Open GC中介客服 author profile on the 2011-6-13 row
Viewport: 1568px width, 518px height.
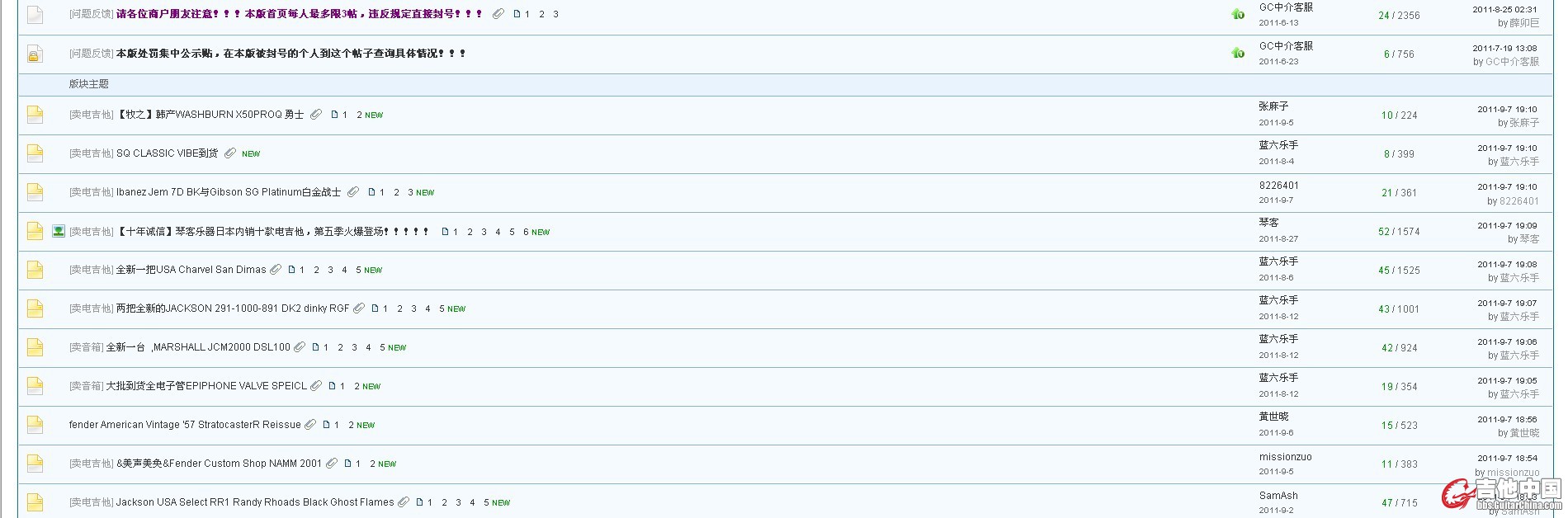(x=1286, y=7)
